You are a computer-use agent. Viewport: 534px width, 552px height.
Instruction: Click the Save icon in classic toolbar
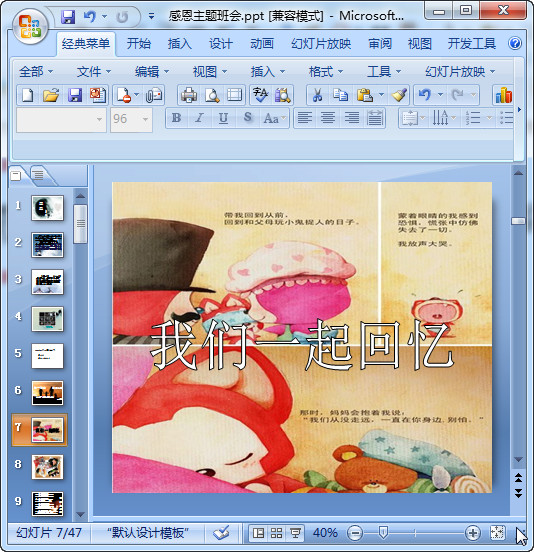click(x=75, y=95)
